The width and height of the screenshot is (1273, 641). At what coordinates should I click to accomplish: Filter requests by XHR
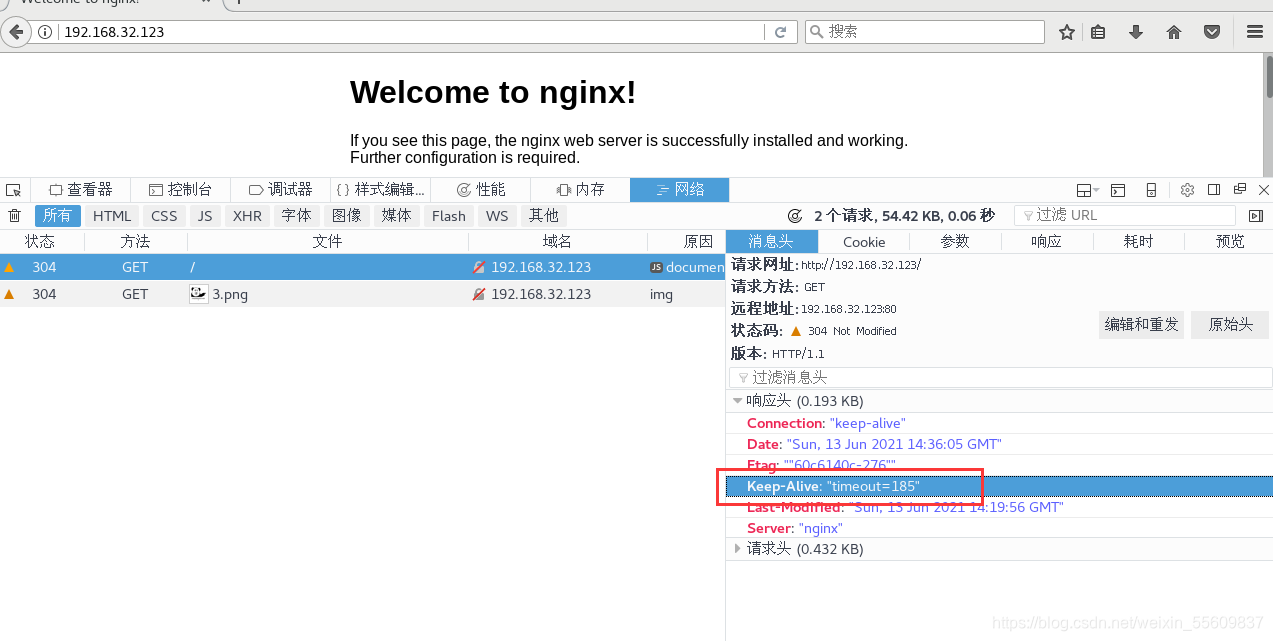click(x=248, y=216)
